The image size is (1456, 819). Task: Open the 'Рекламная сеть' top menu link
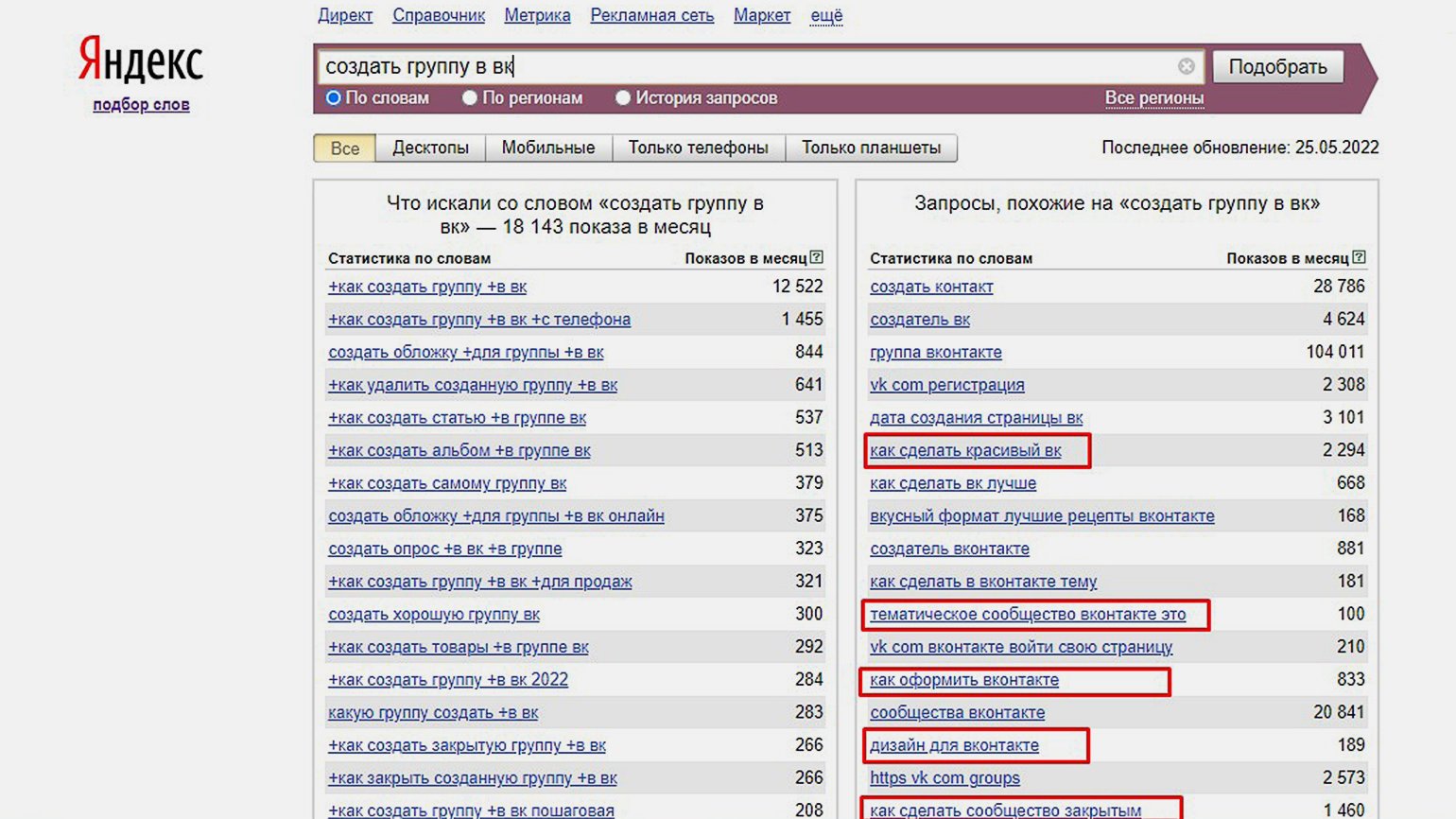652,15
